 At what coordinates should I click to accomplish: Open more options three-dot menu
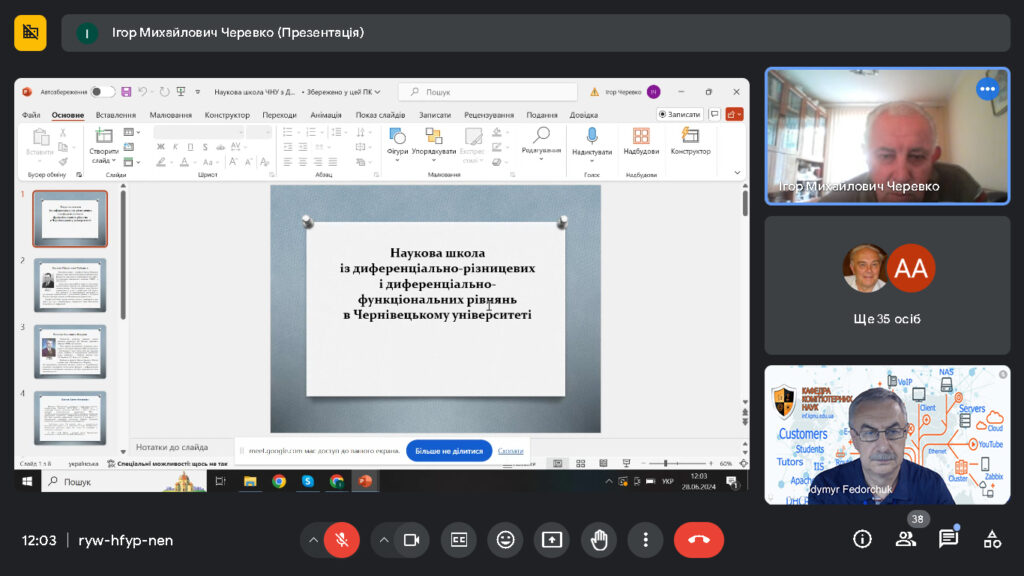coord(645,540)
